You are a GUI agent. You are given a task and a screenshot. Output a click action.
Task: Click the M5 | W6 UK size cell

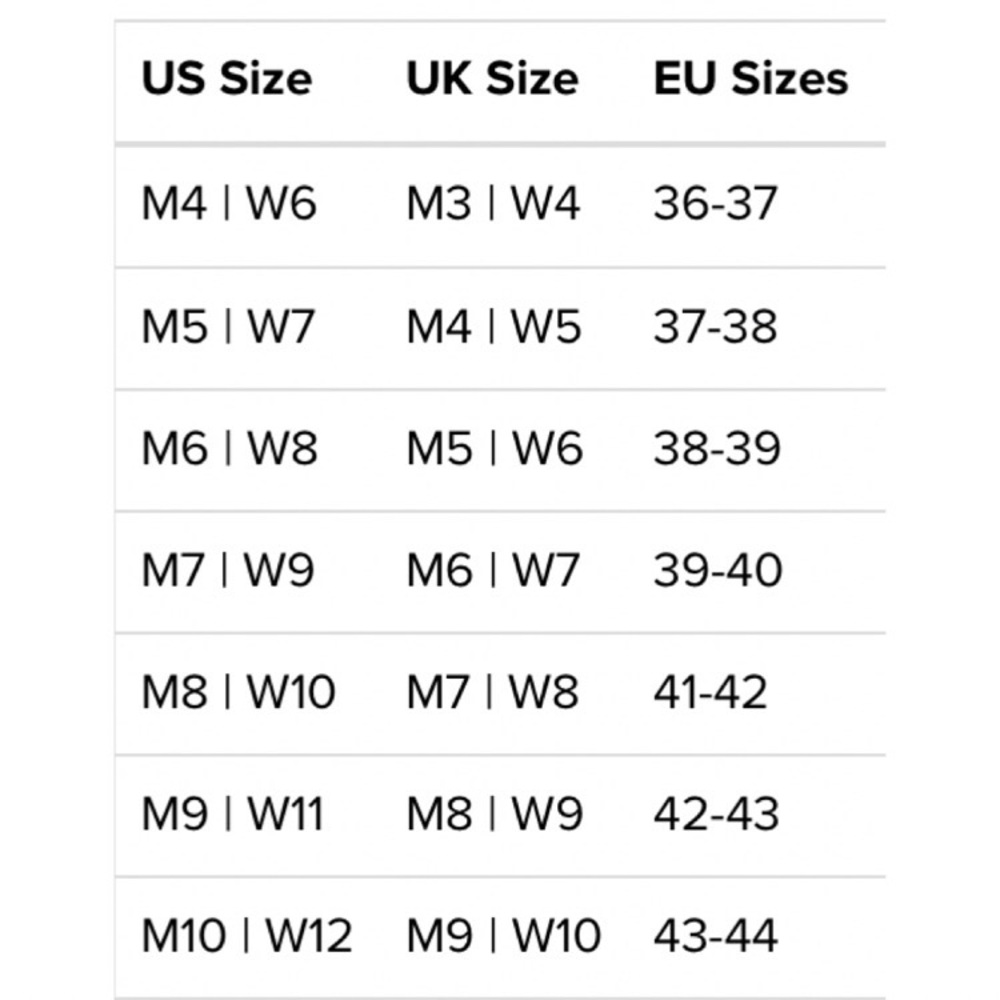point(495,448)
